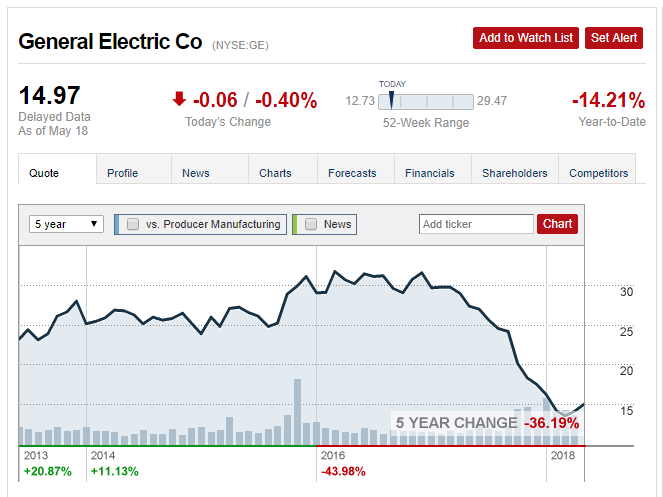Click the Set Alert button
Screen dimensions: 663x497
pyautogui.click(x=614, y=38)
